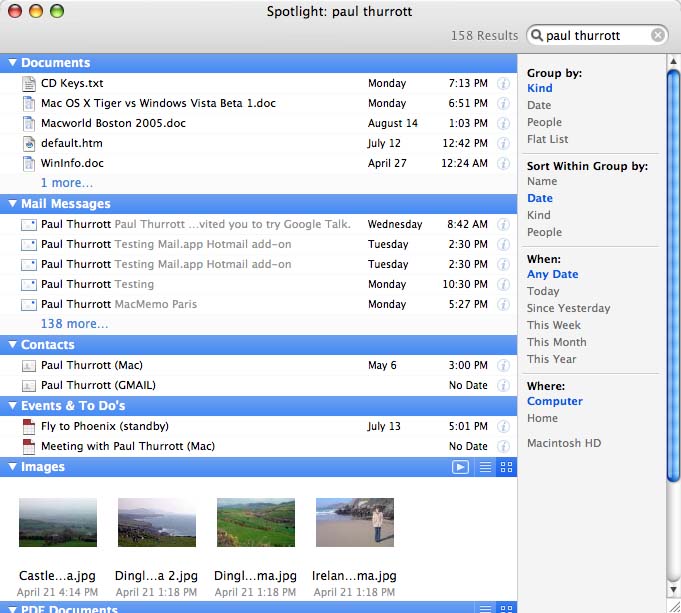
Task: Filter results to Today
Action: click(543, 291)
